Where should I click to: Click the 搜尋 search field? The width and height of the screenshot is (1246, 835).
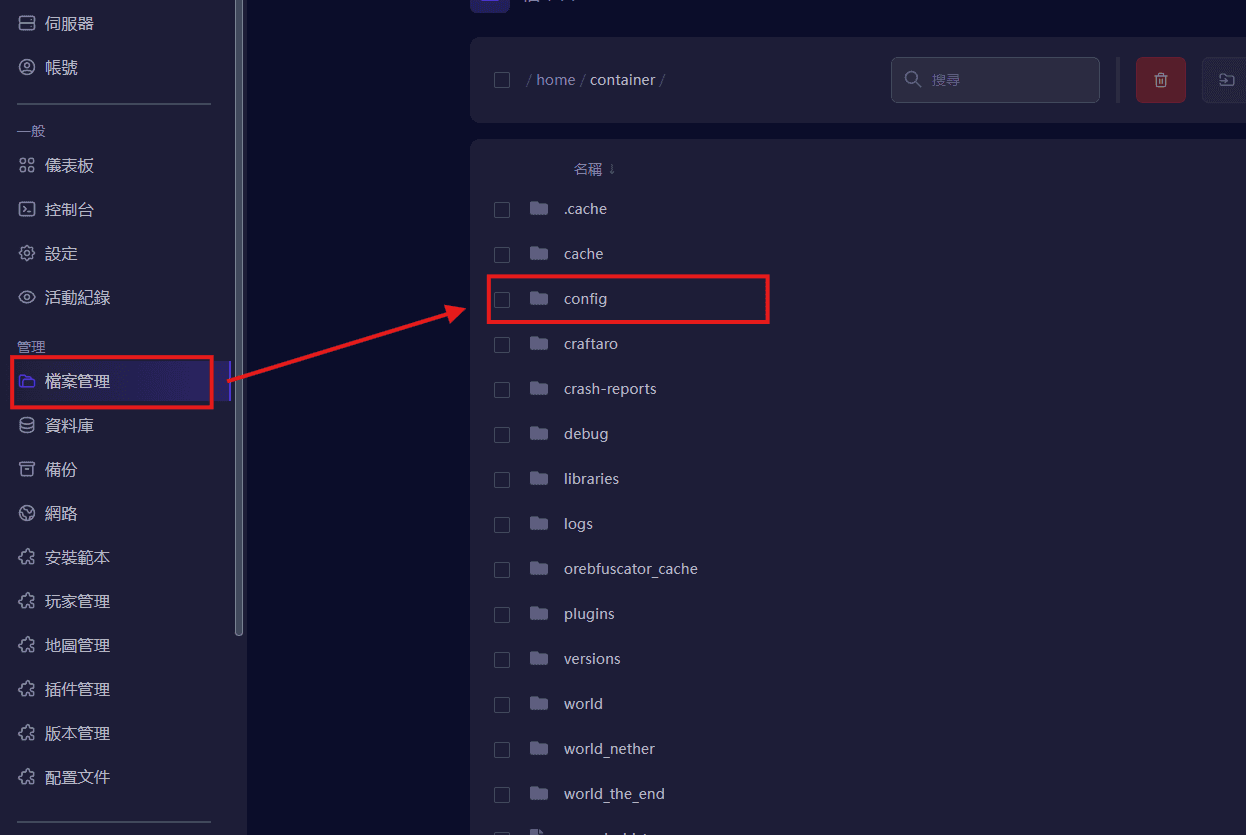pyautogui.click(x=1005, y=80)
